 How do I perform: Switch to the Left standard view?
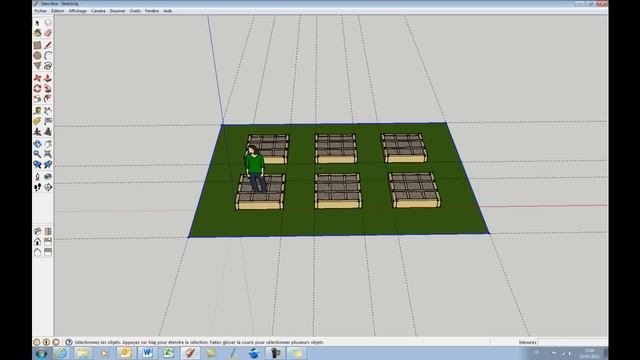[x=48, y=252]
